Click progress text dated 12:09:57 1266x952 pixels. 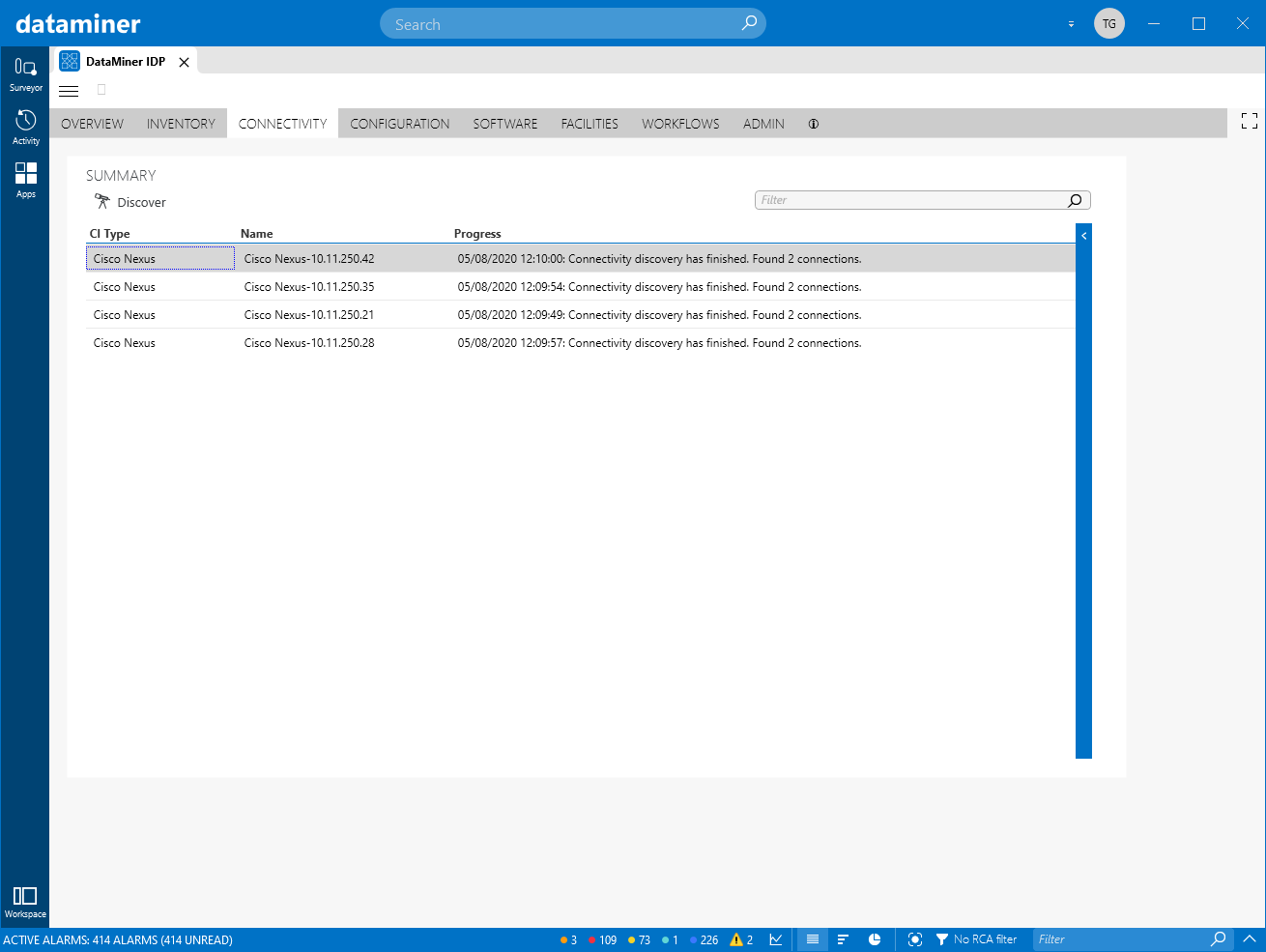point(659,343)
